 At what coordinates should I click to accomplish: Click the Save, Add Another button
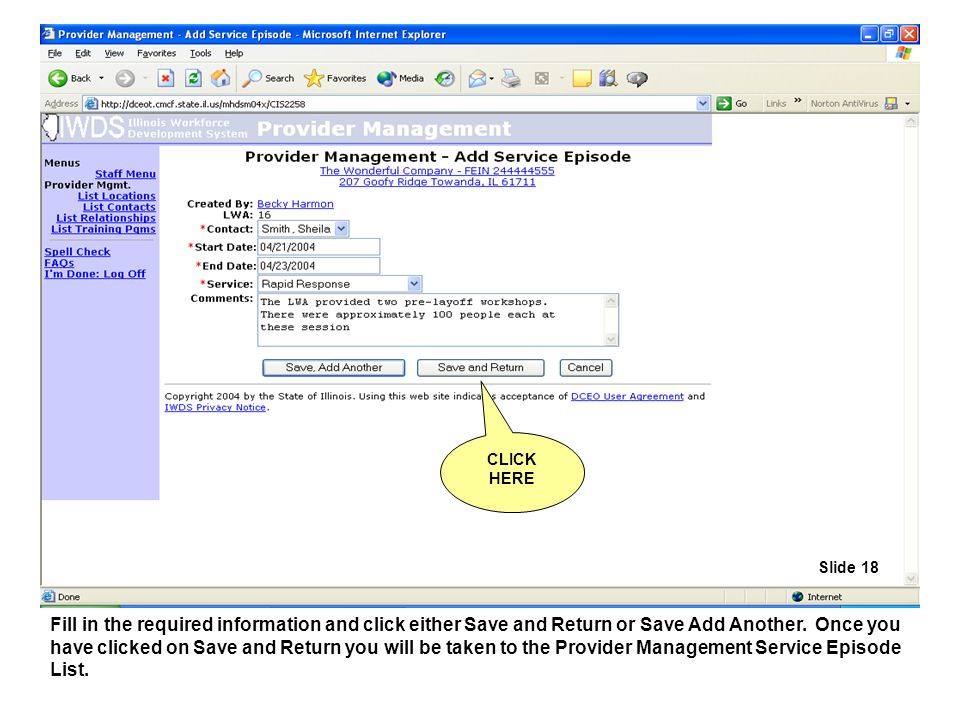(x=334, y=367)
